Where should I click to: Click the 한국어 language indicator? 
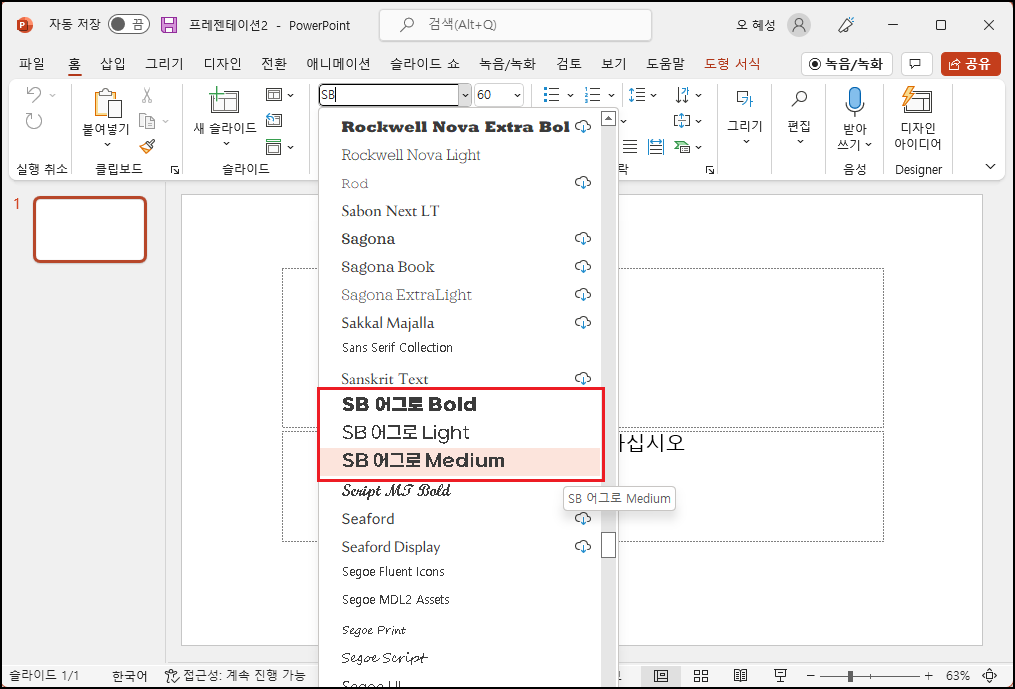(129, 676)
